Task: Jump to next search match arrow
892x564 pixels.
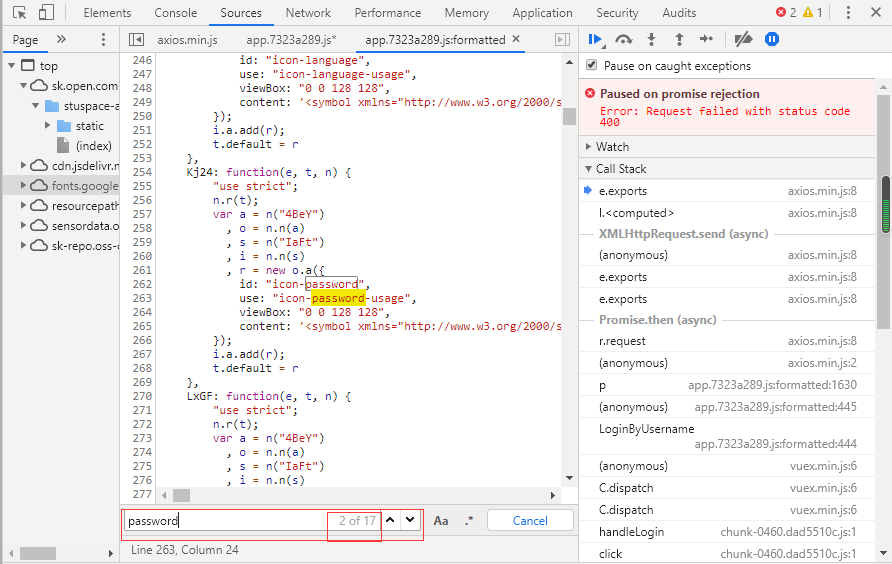Action: click(410, 520)
